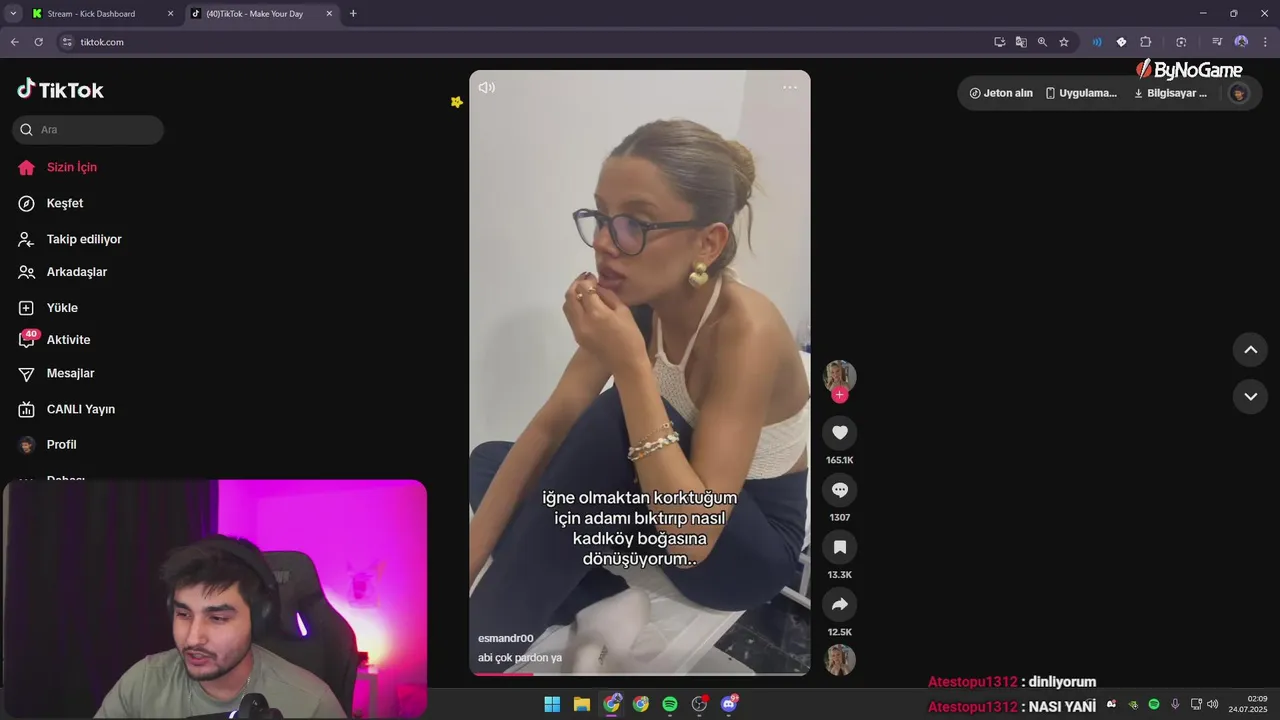Close the TikTok browser tab

pyautogui.click(x=329, y=14)
